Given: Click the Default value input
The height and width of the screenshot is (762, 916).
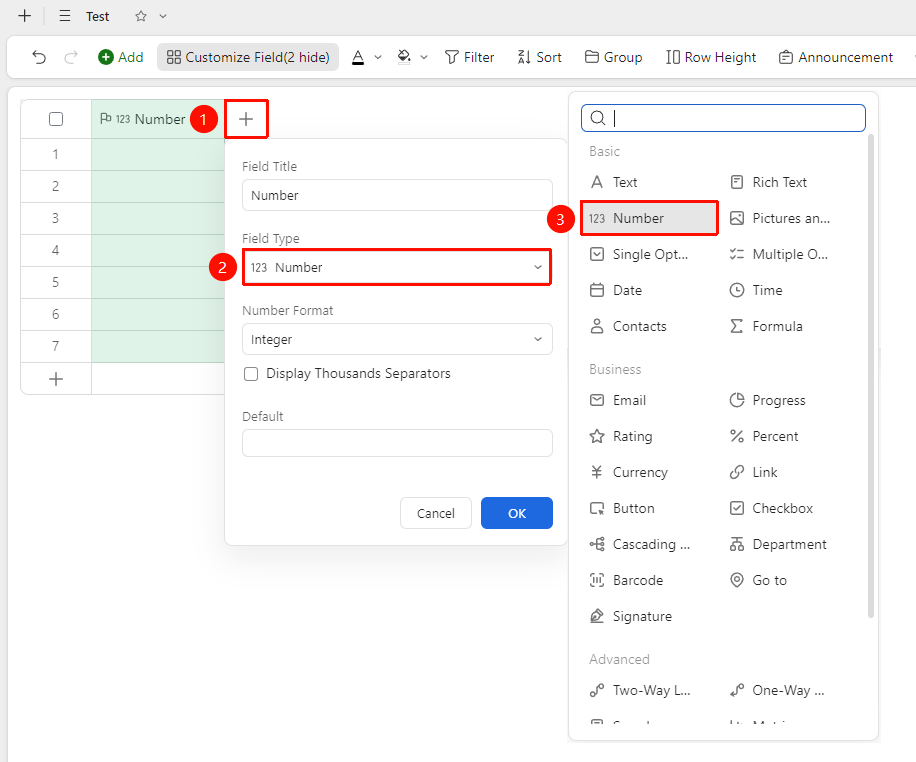Looking at the screenshot, I should [397, 443].
